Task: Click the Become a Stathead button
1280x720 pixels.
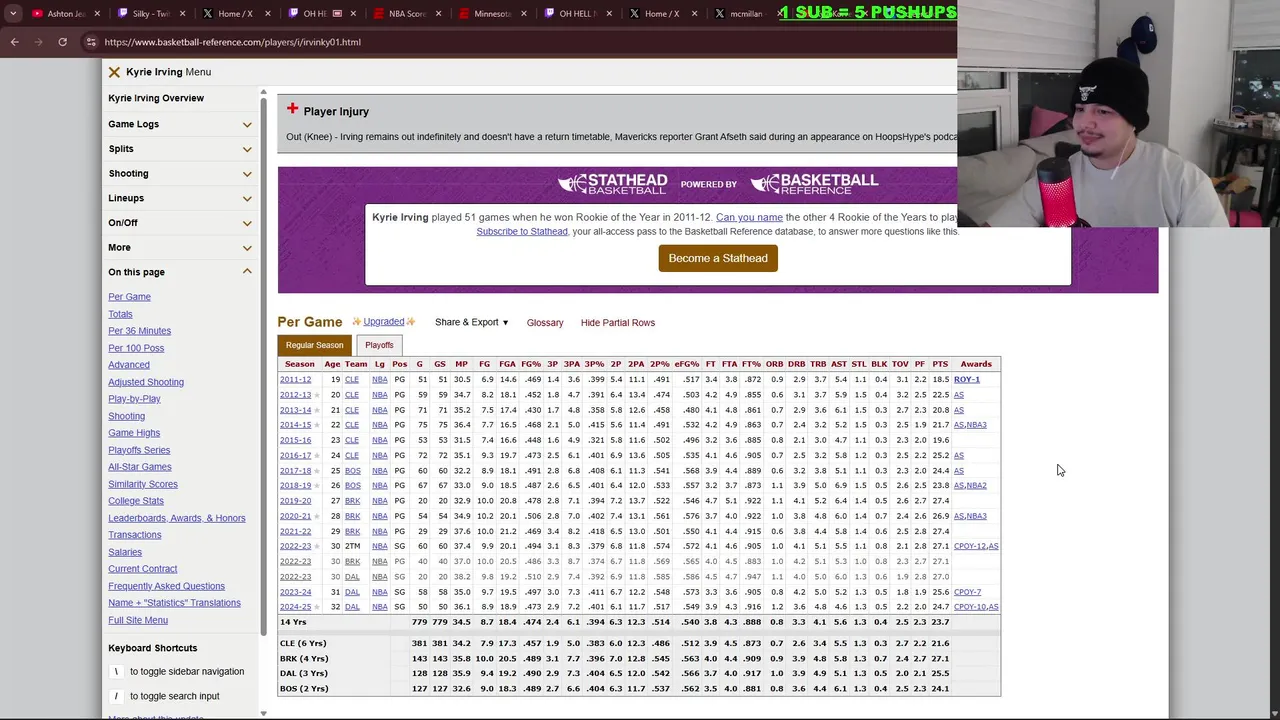Action: [x=718, y=258]
